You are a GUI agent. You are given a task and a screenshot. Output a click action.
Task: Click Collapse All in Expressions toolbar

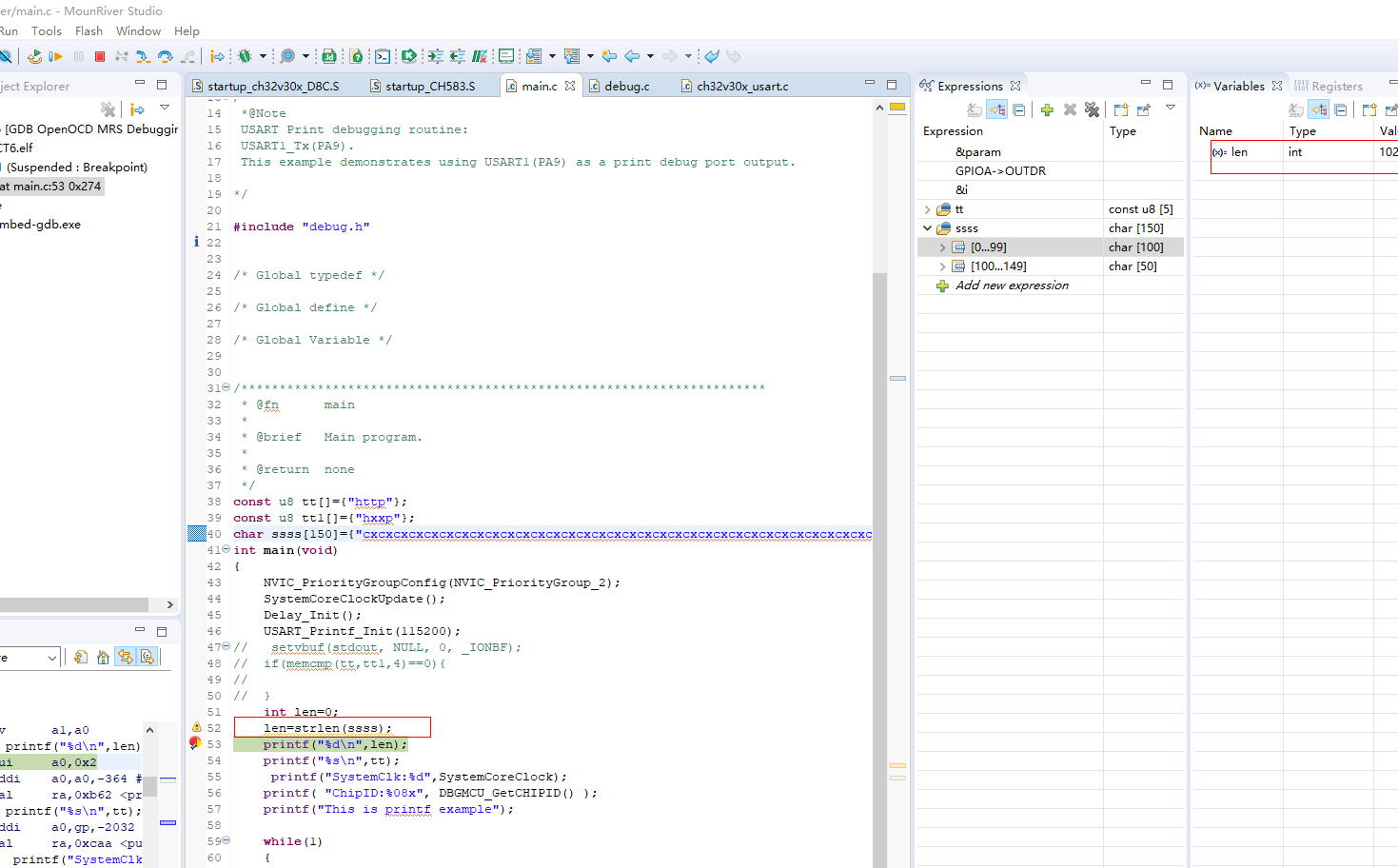[x=1019, y=110]
